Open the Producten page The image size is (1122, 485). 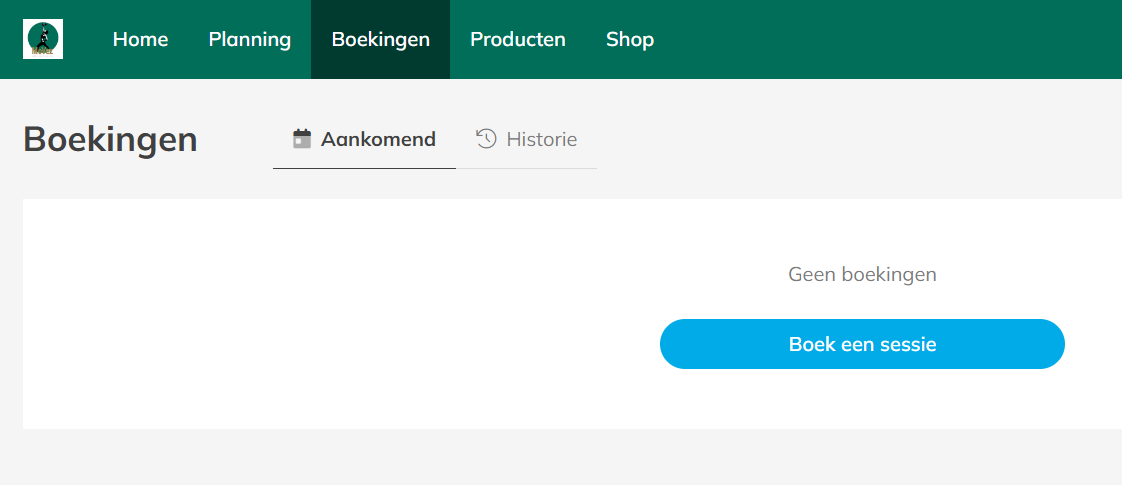point(517,39)
